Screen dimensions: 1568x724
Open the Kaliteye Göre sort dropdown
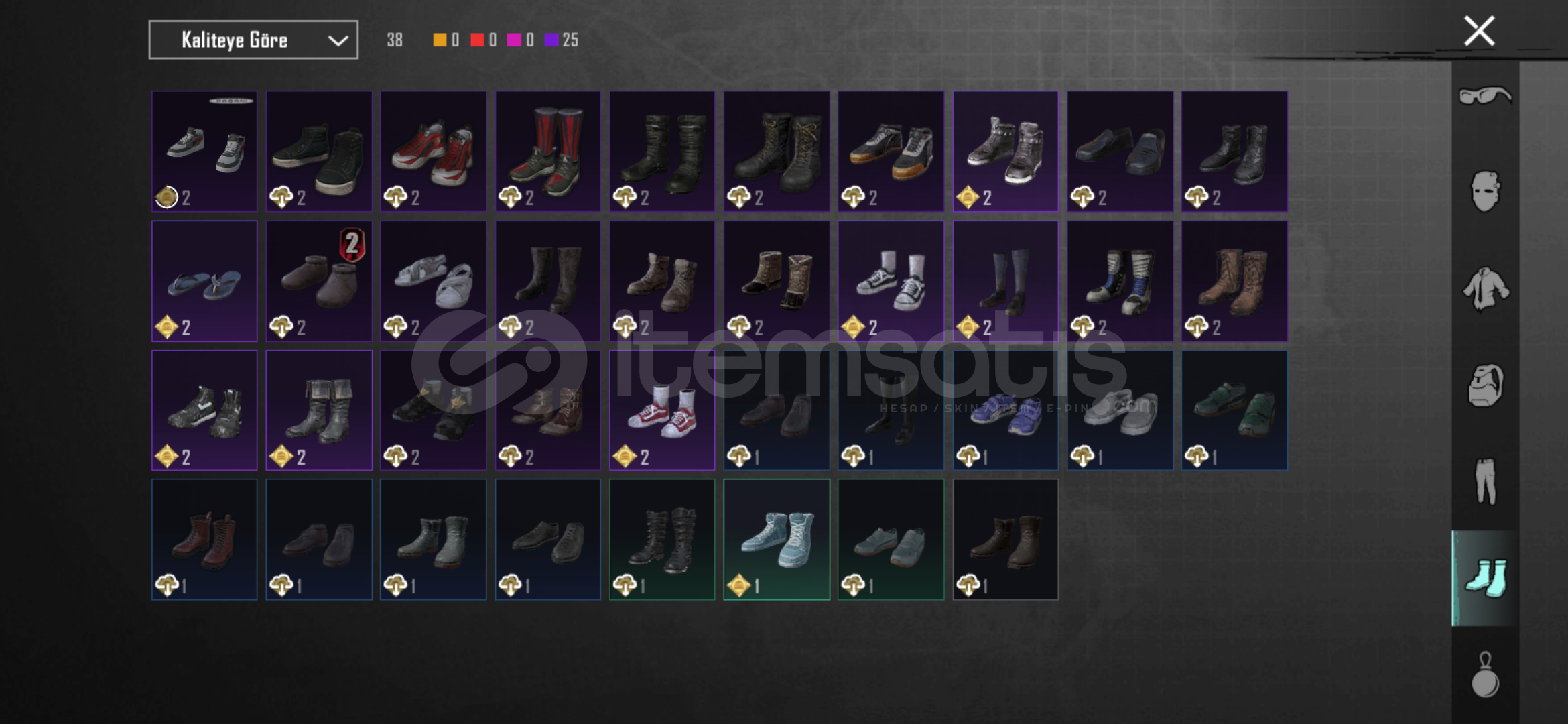(x=253, y=40)
